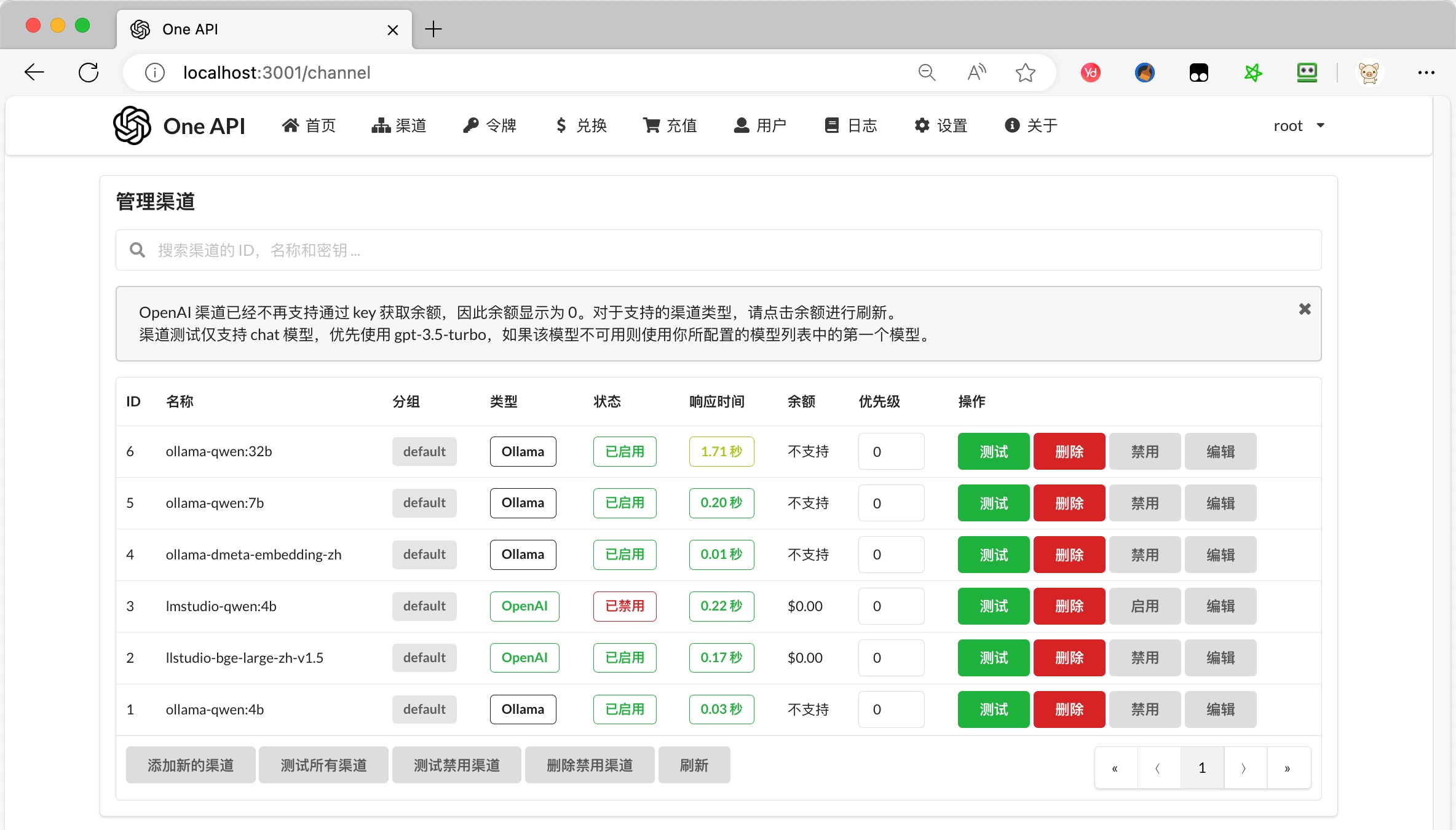The image size is (1456, 830).
Task: Open the 令牌 navigation menu item
Action: coord(489,125)
